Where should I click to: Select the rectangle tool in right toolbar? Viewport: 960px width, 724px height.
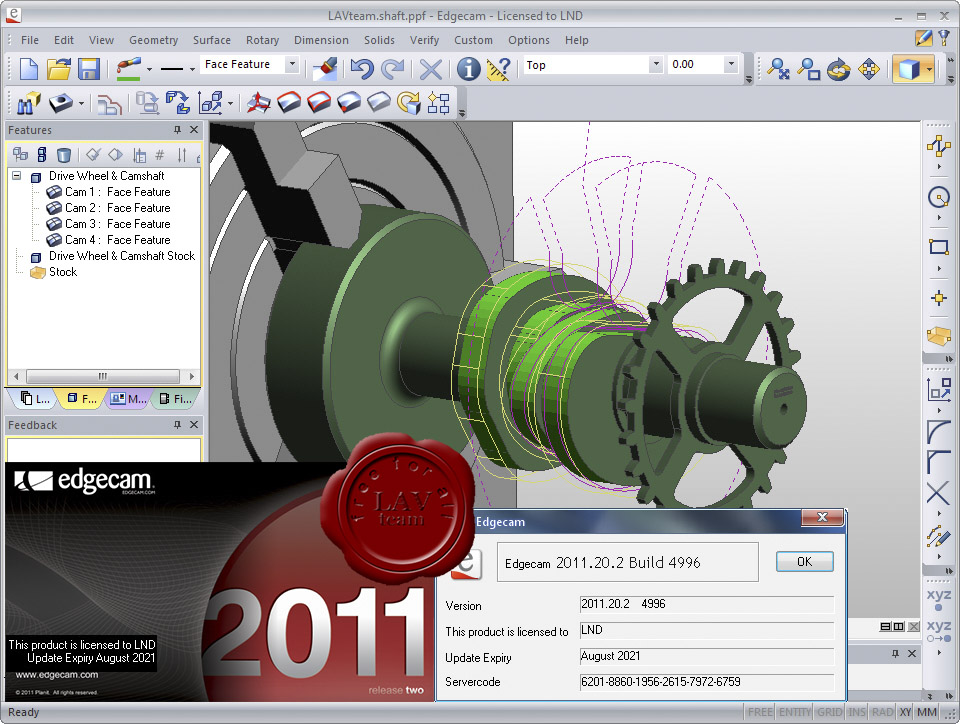tap(939, 247)
